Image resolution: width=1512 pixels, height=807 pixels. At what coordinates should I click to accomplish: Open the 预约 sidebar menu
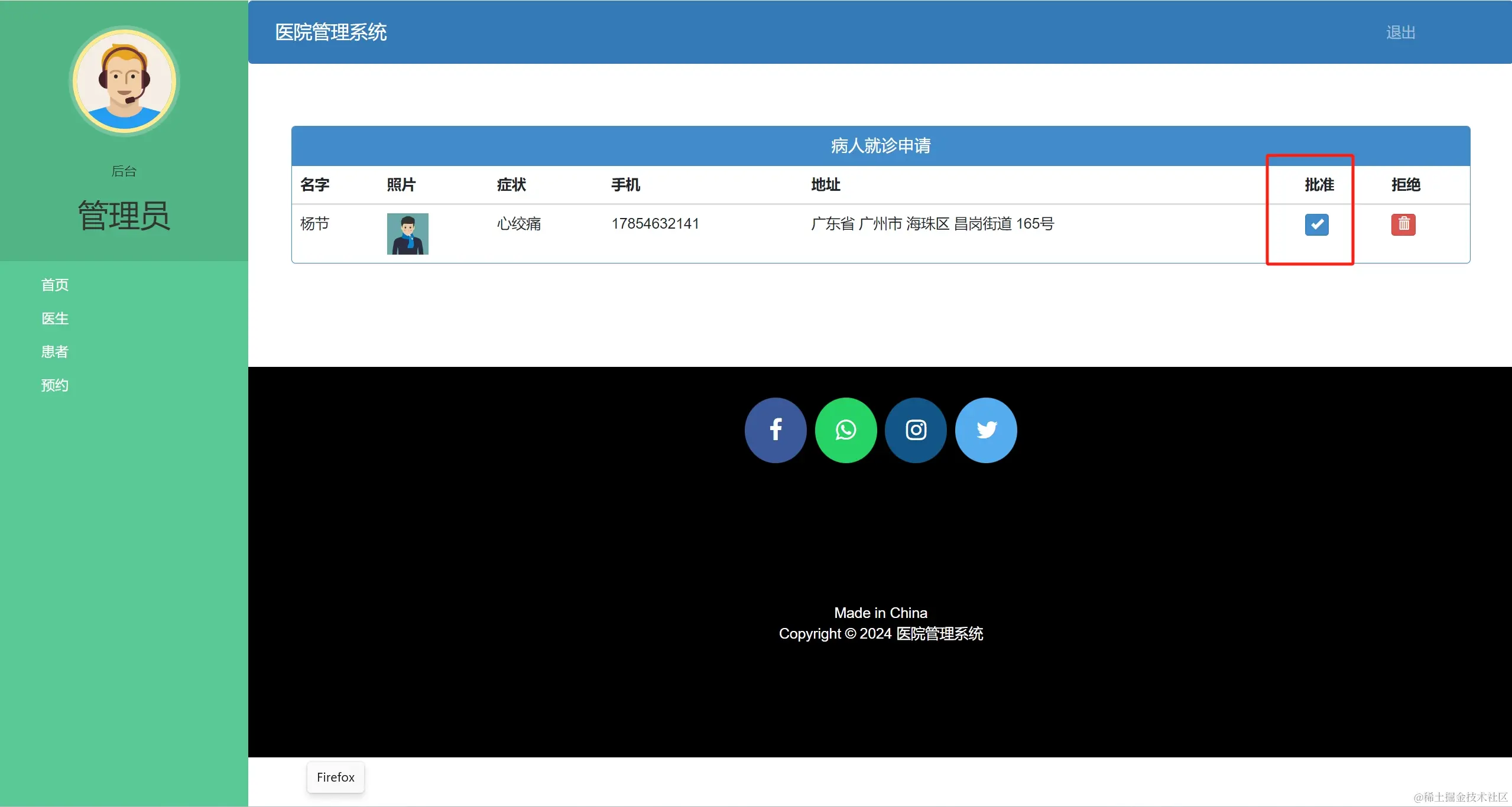(55, 386)
